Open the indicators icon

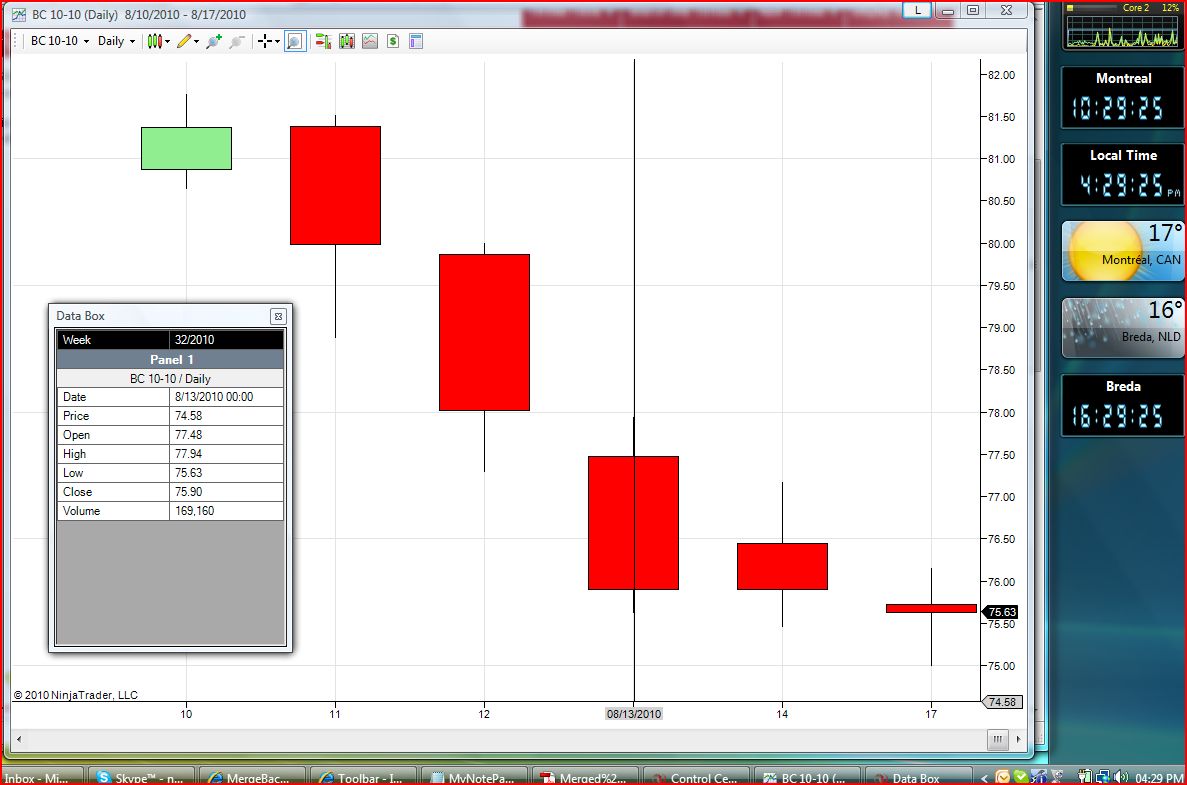point(369,41)
